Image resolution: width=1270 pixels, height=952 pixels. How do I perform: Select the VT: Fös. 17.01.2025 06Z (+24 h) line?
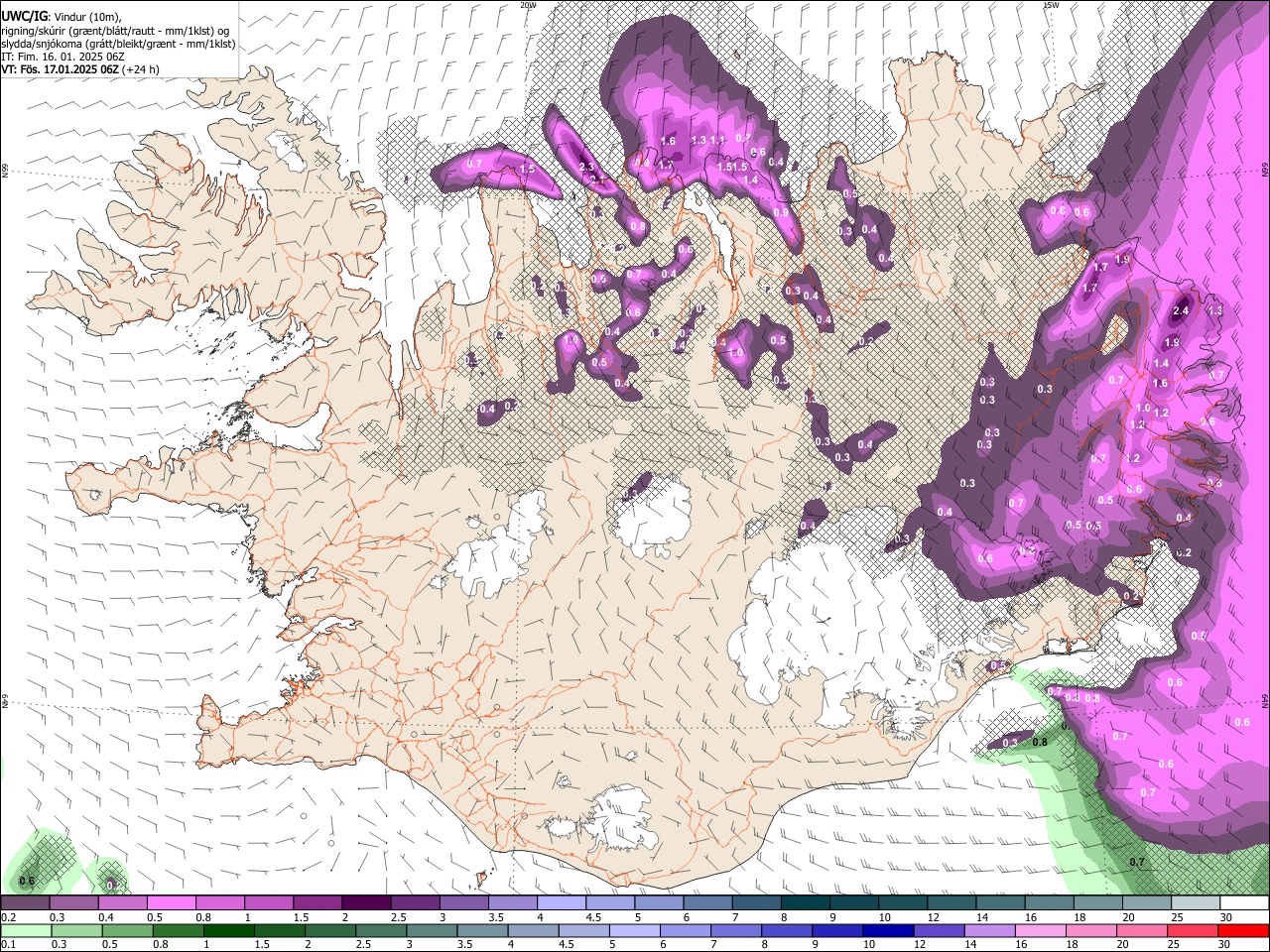pos(80,69)
